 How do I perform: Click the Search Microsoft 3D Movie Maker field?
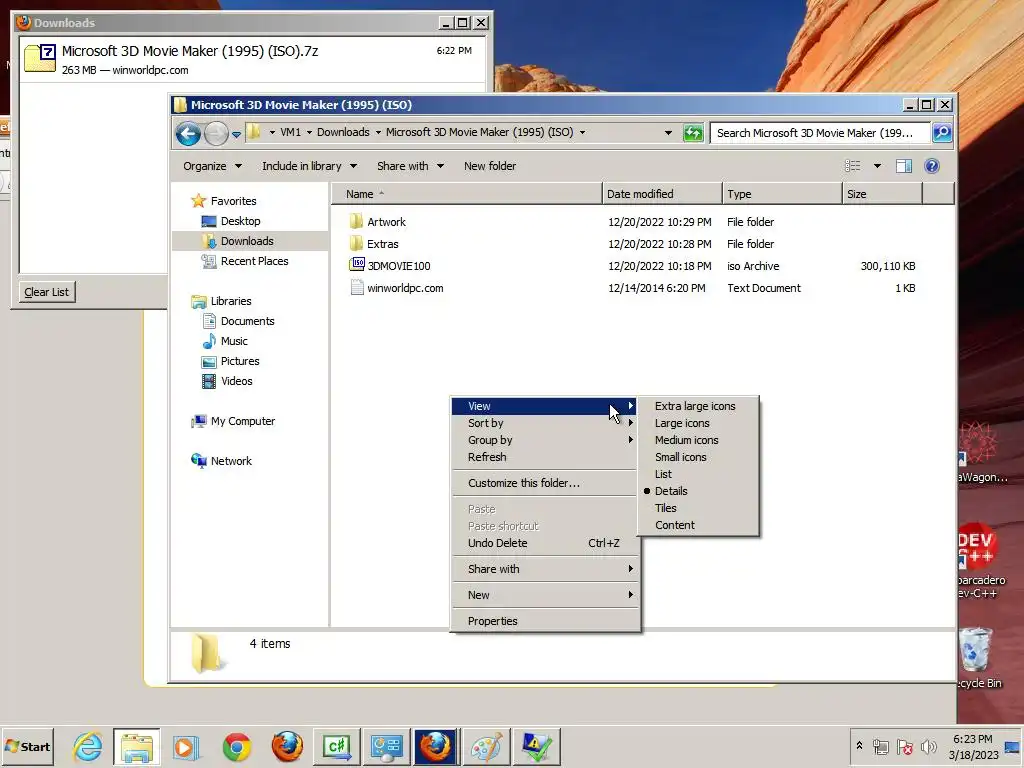coord(820,133)
